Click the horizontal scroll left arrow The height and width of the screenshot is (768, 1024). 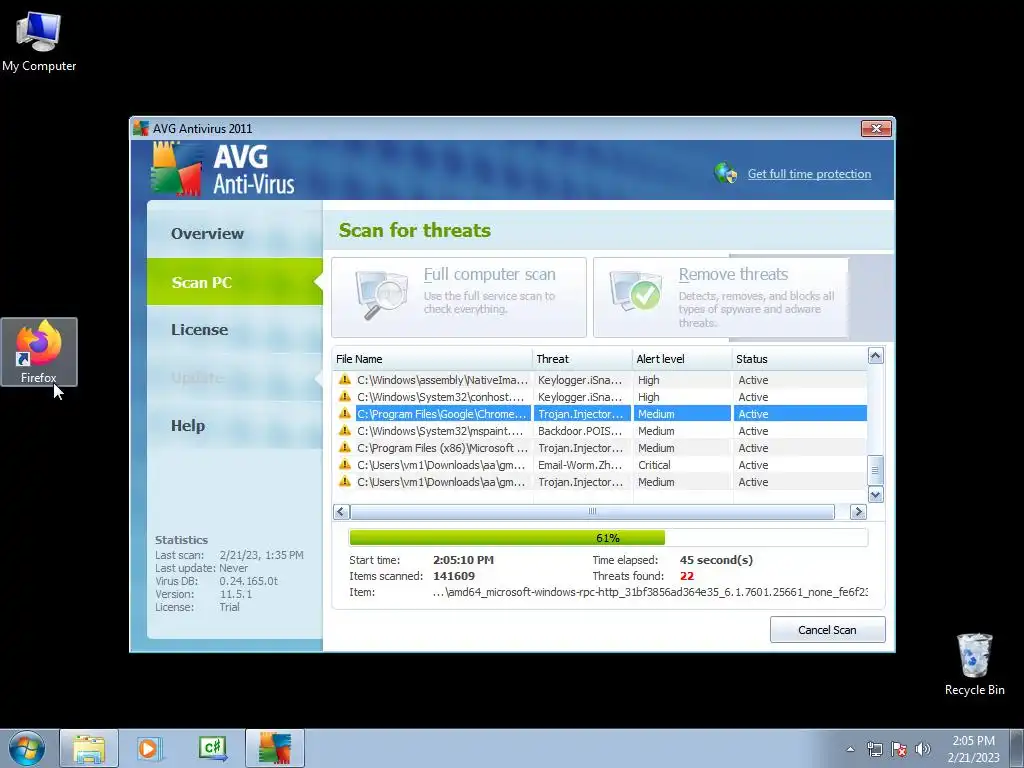click(341, 511)
